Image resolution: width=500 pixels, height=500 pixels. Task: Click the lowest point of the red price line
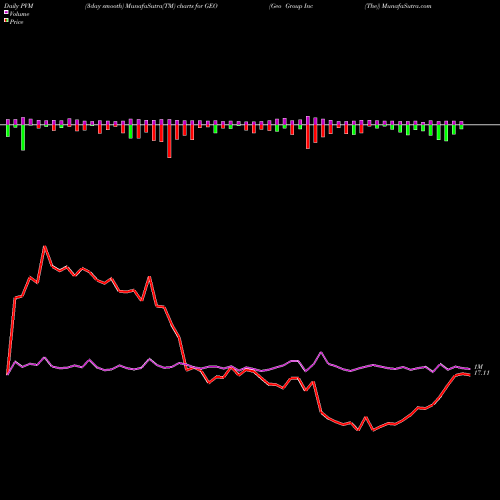click(373, 431)
